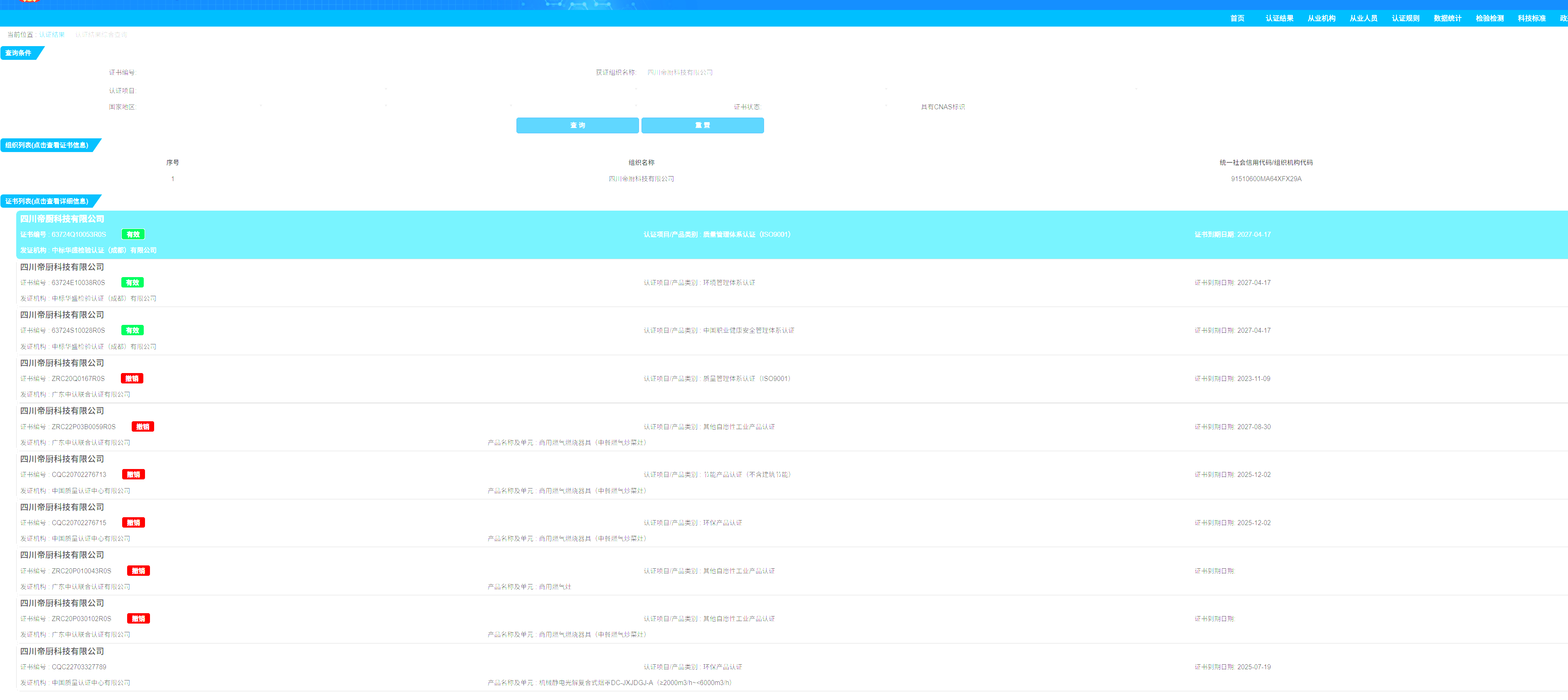Select organization row 四川帝厨科技有限公司 in the 组织列表

point(641,179)
